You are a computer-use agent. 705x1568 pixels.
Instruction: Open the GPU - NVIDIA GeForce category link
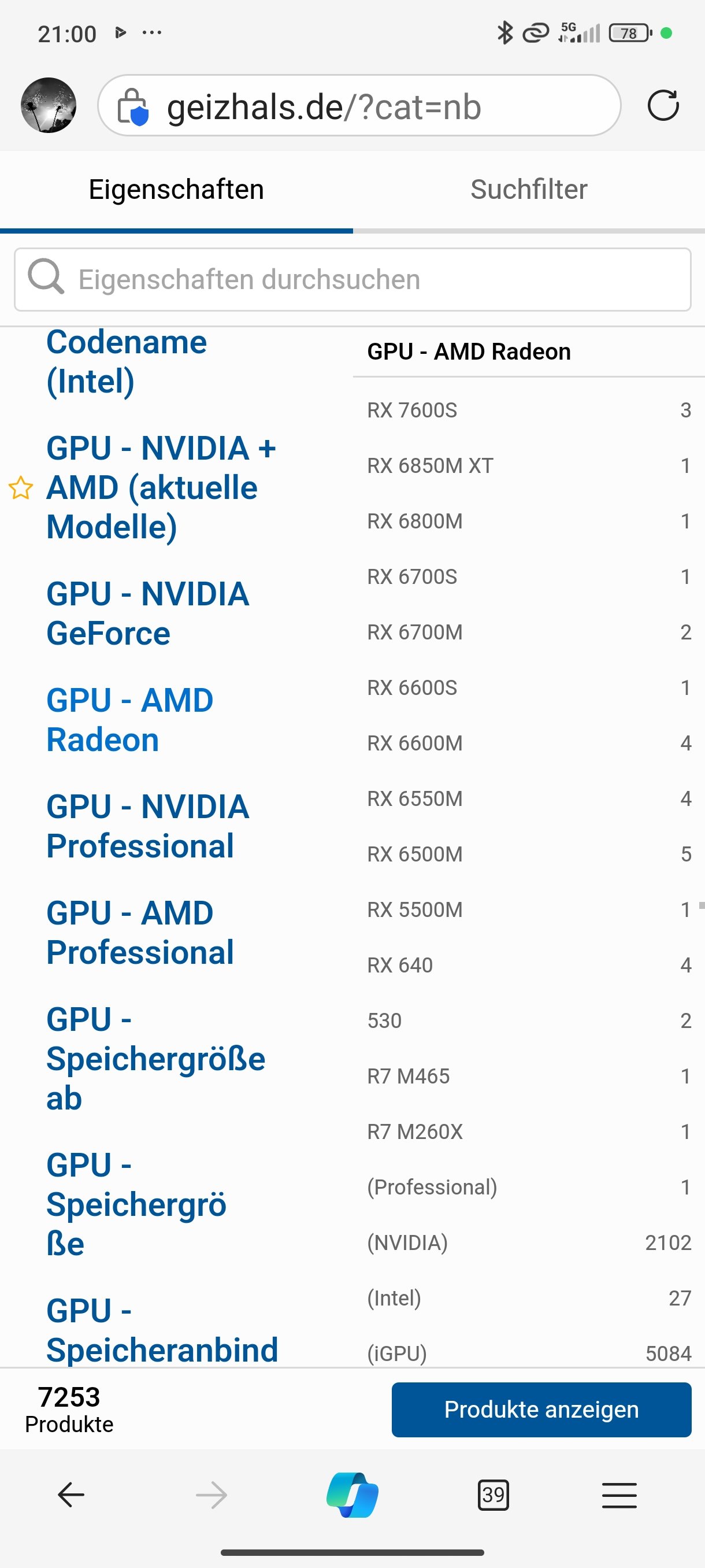coord(147,612)
